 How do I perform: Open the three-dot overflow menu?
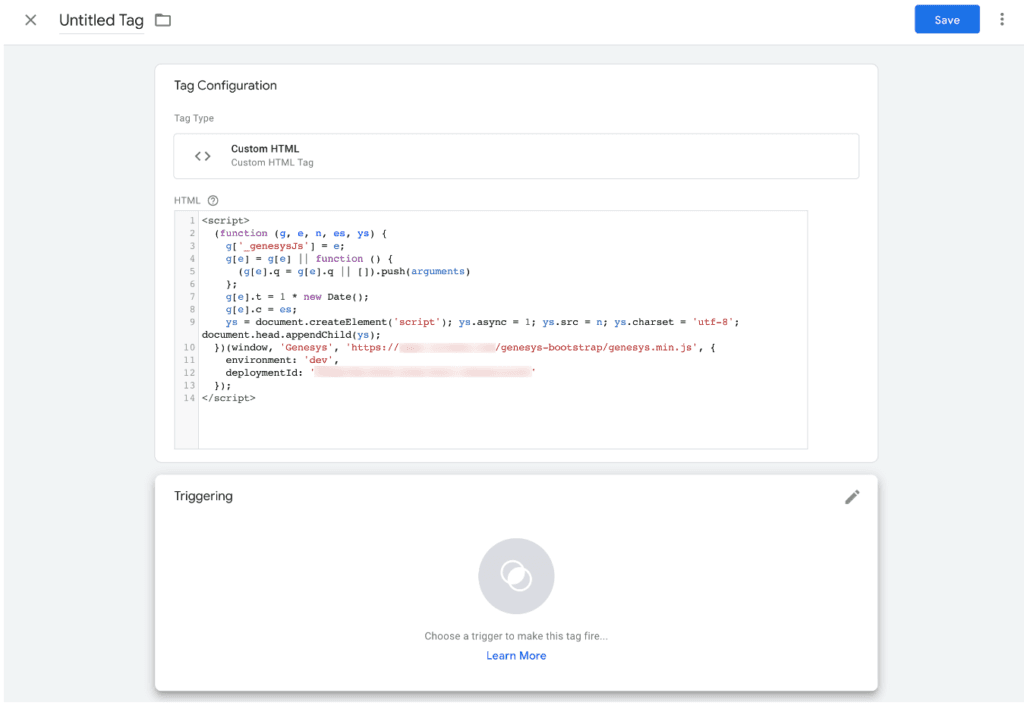pyautogui.click(x=1002, y=19)
